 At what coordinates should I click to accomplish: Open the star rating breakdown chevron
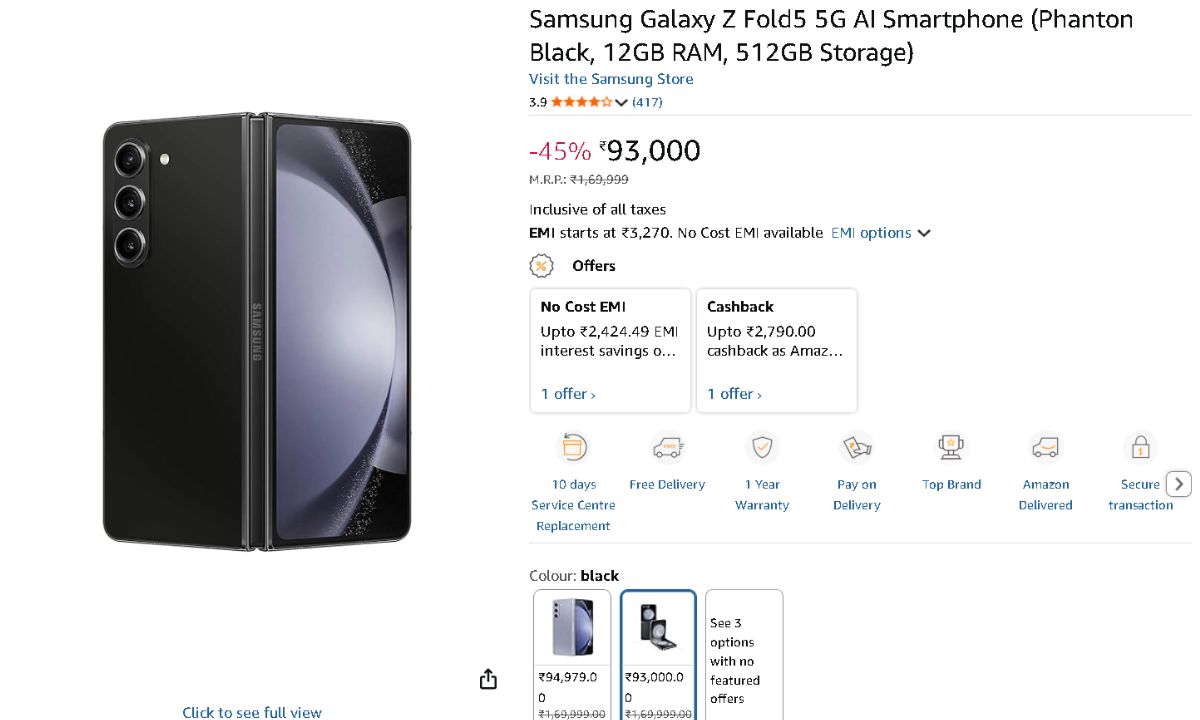[x=621, y=102]
